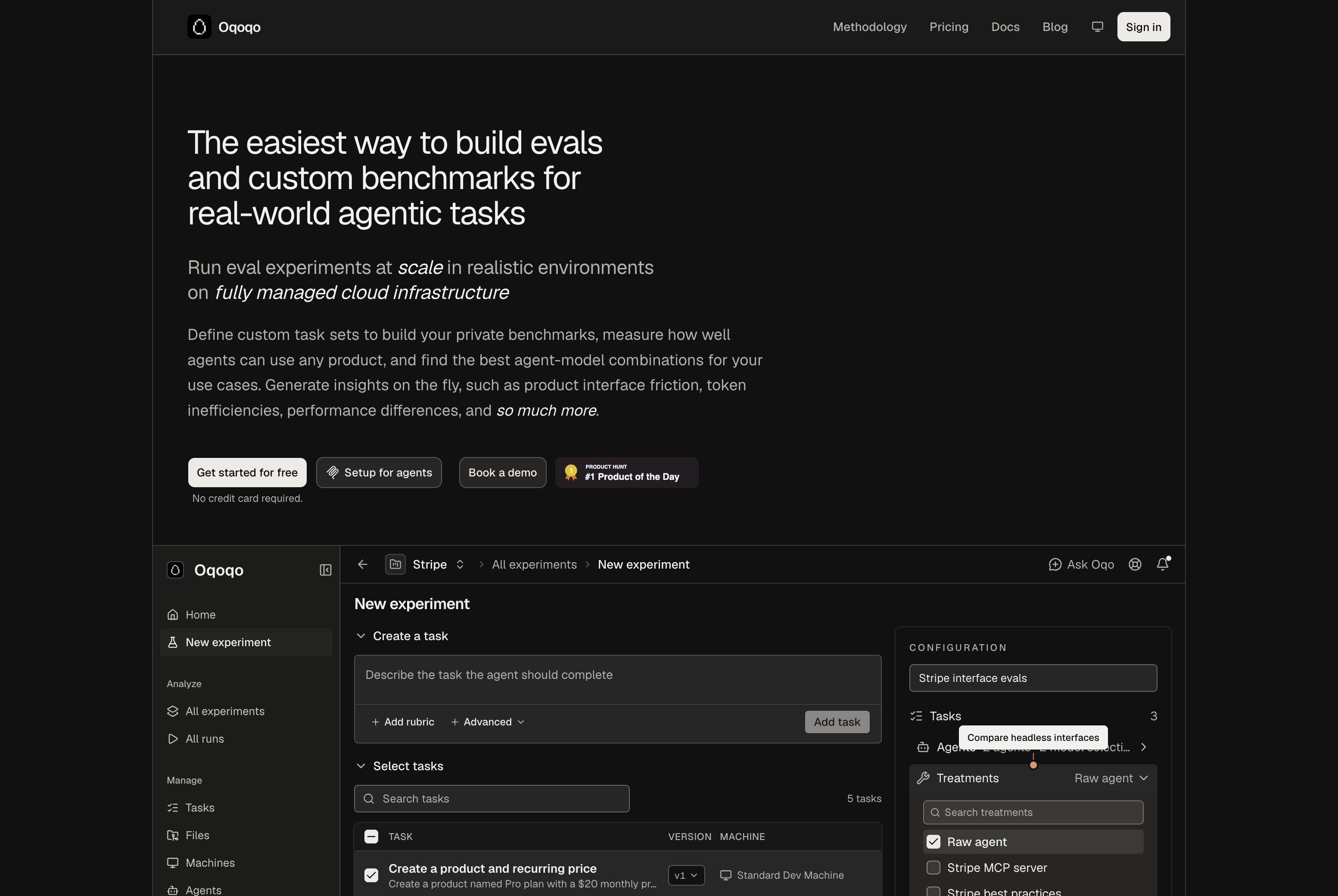Click the help lifebuoy icon
This screenshot has height=896, width=1338.
[1135, 565]
